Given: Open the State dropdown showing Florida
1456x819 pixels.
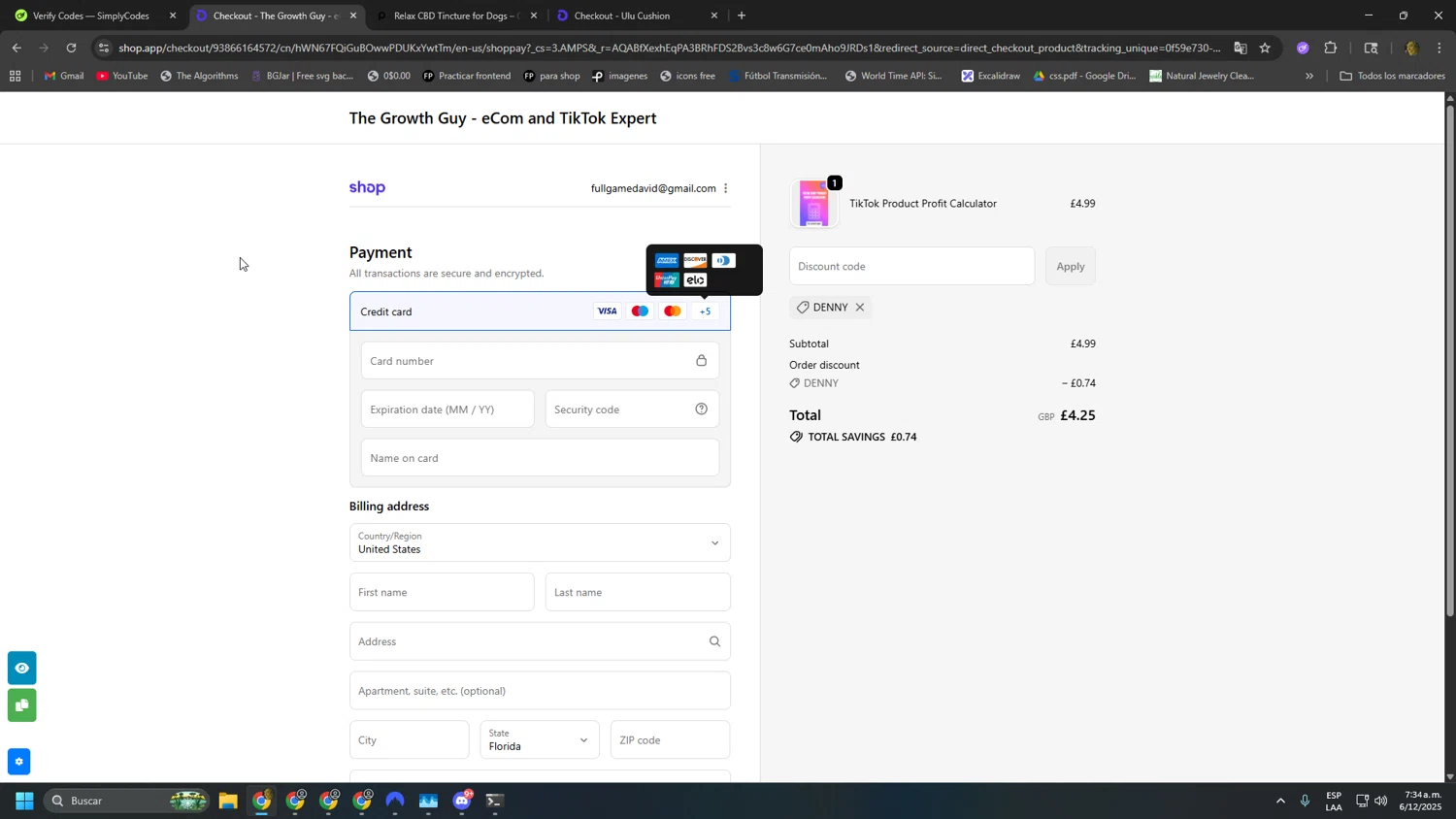Looking at the screenshot, I should [540, 740].
